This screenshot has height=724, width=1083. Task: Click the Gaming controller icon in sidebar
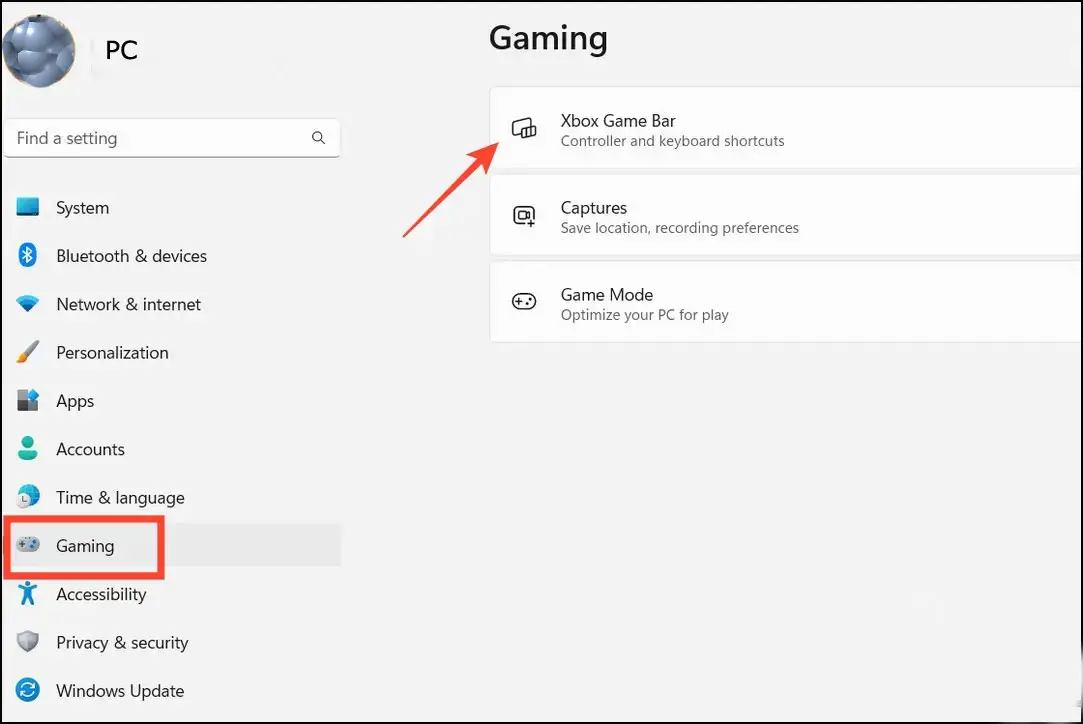pos(28,545)
